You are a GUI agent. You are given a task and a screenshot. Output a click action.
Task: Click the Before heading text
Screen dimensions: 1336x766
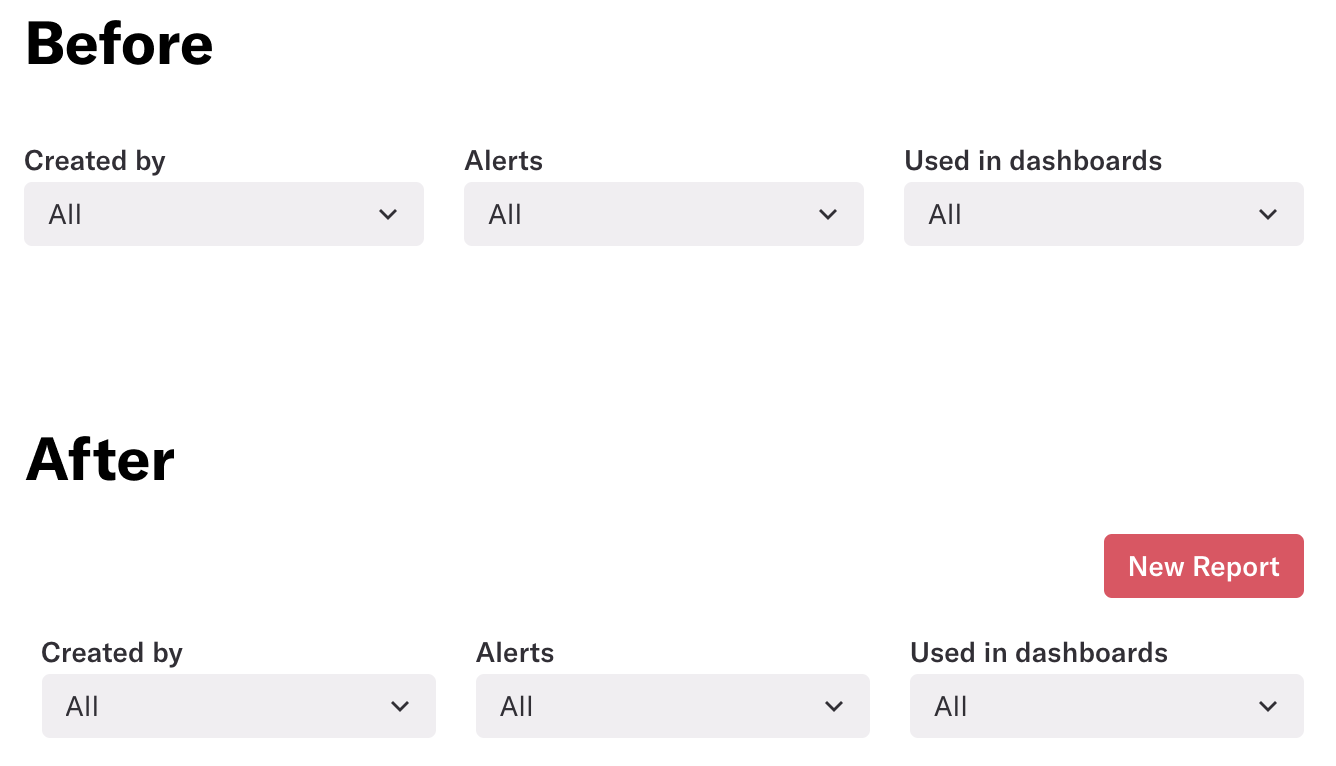click(119, 45)
